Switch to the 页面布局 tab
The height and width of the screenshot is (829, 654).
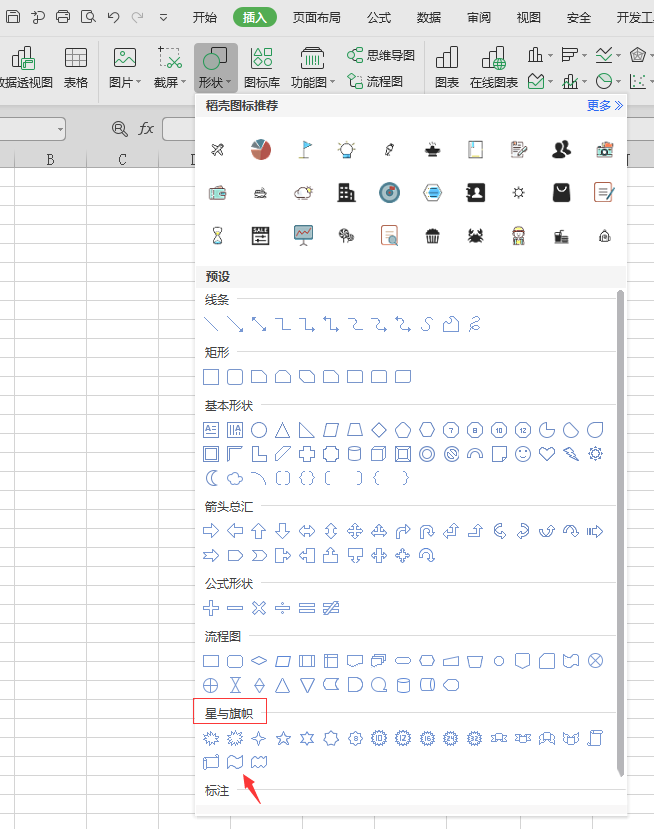tap(316, 17)
